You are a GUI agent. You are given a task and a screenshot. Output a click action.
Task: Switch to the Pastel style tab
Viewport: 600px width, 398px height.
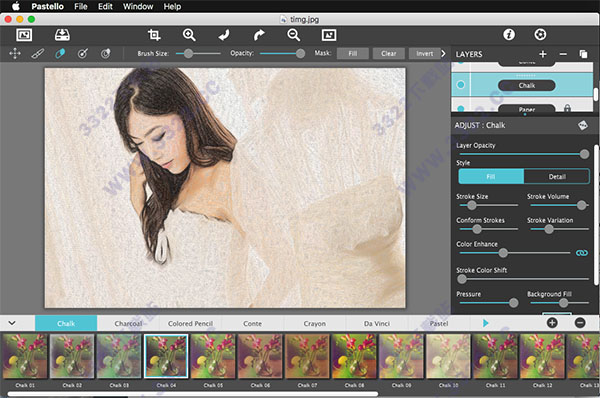point(439,323)
